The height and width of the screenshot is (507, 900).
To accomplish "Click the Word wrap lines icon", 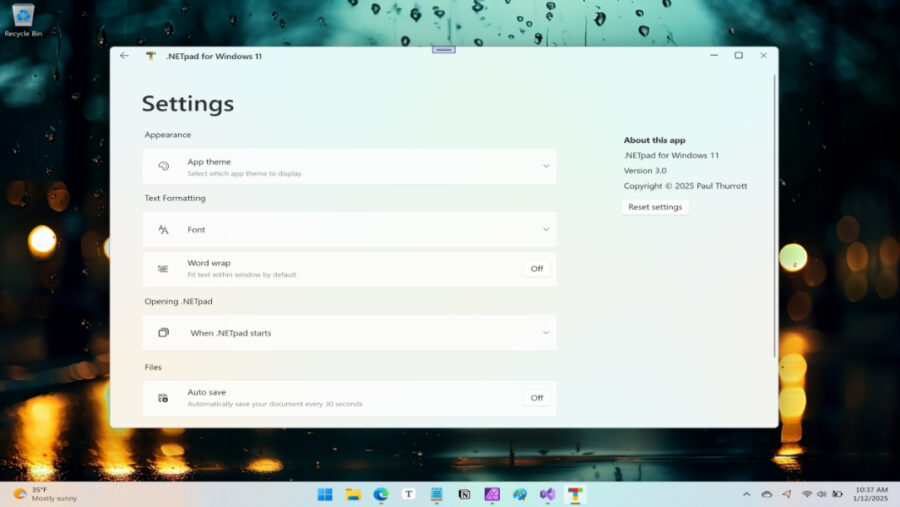I will pyautogui.click(x=163, y=269).
